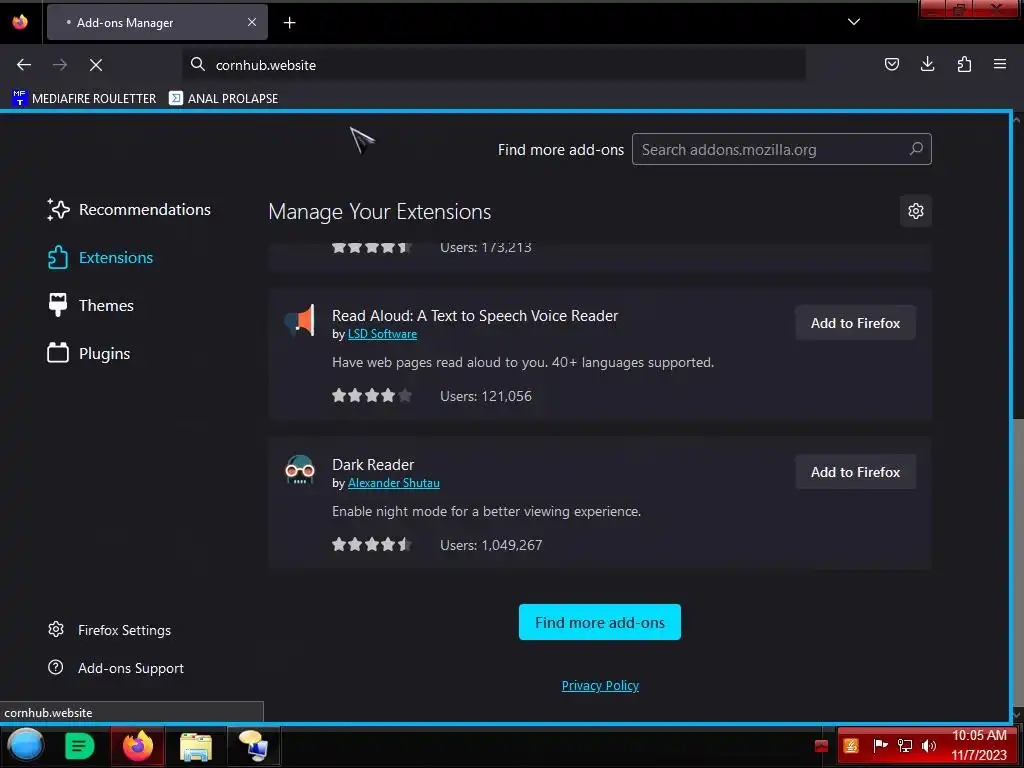1024x768 pixels.
Task: Switch to Firefox in the taskbar
Action: tap(138, 746)
